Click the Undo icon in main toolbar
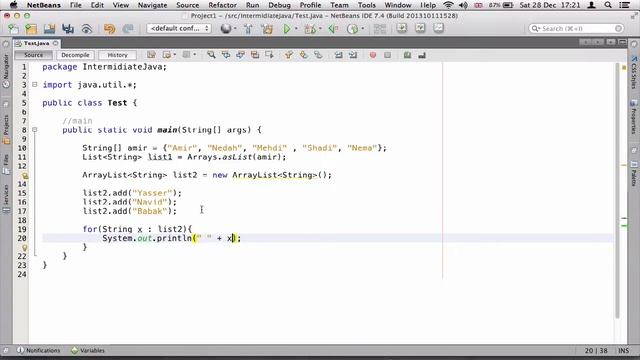The image size is (640, 360). tap(109, 29)
